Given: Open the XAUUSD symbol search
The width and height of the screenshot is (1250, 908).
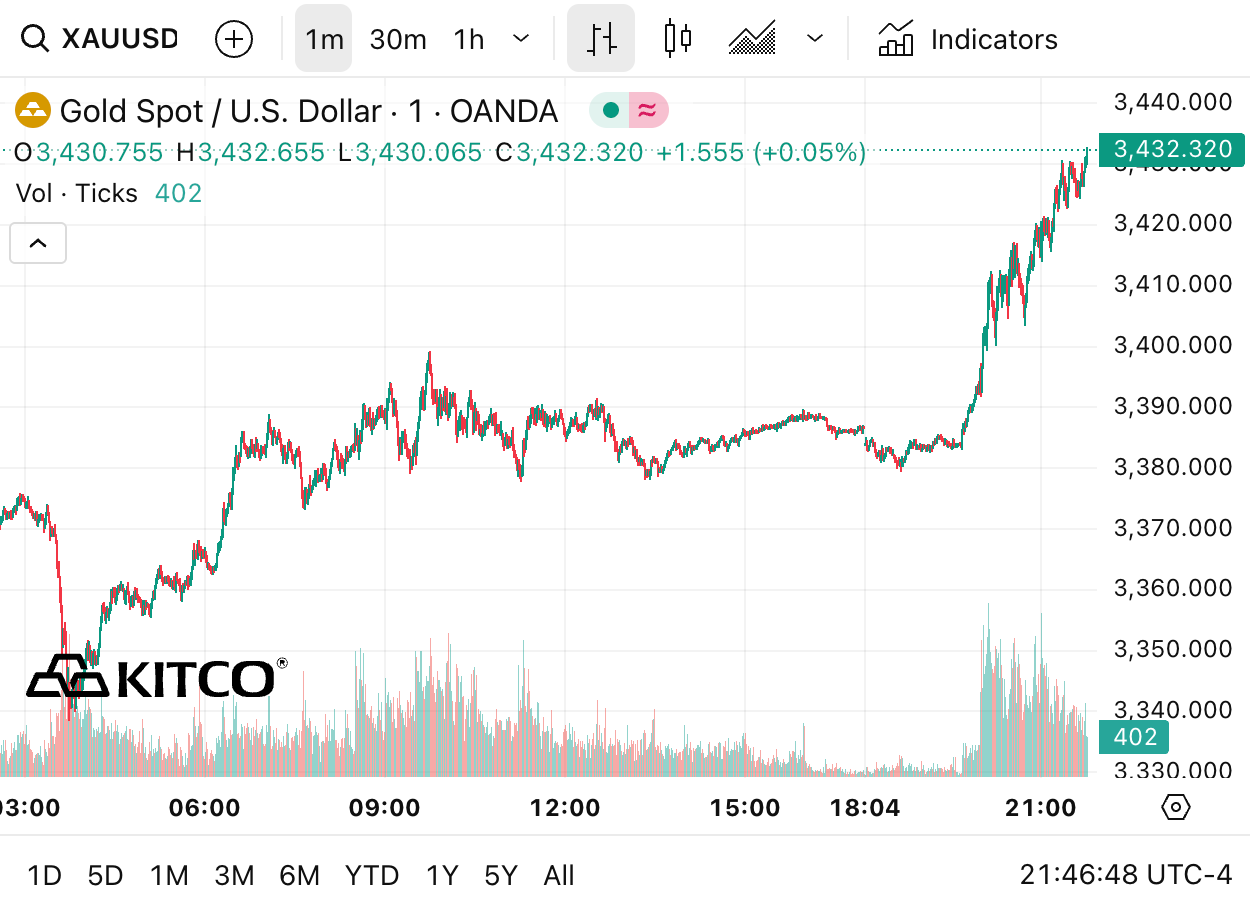Looking at the screenshot, I should (100, 39).
